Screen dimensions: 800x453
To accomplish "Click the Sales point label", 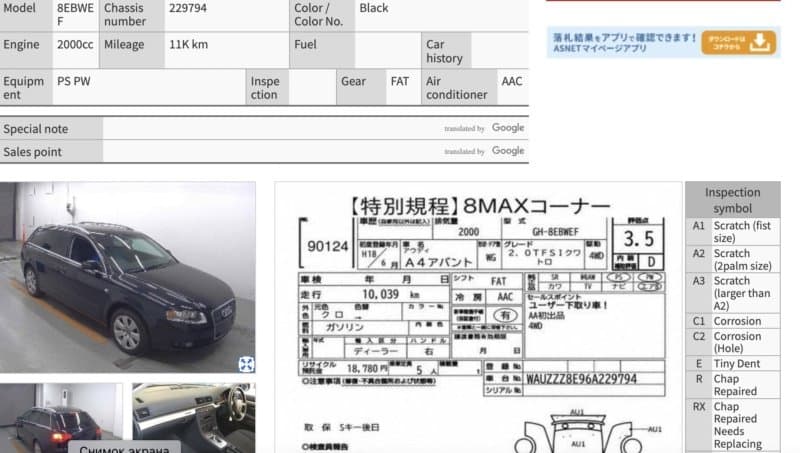I will [x=32, y=152].
